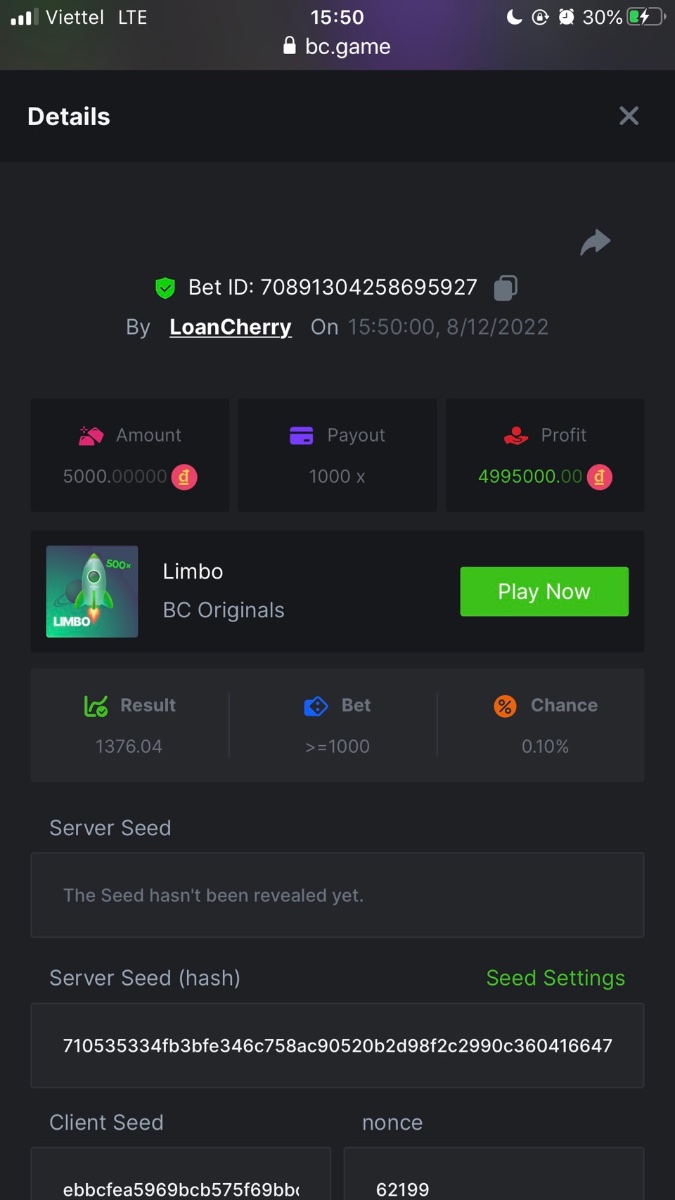Copy the Bet ID using copy icon

[x=505, y=288]
